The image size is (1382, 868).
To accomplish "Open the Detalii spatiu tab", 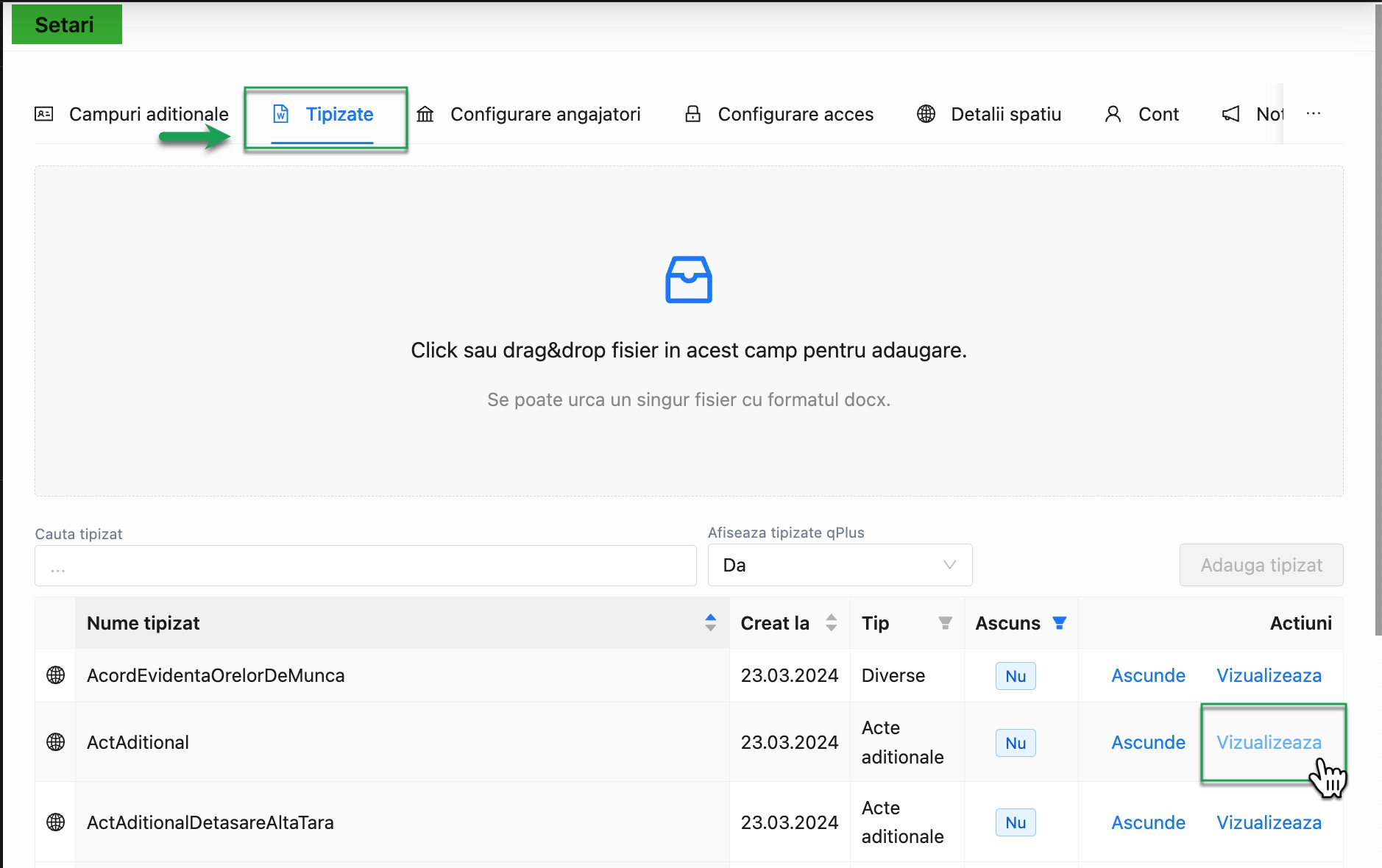I will [x=988, y=114].
